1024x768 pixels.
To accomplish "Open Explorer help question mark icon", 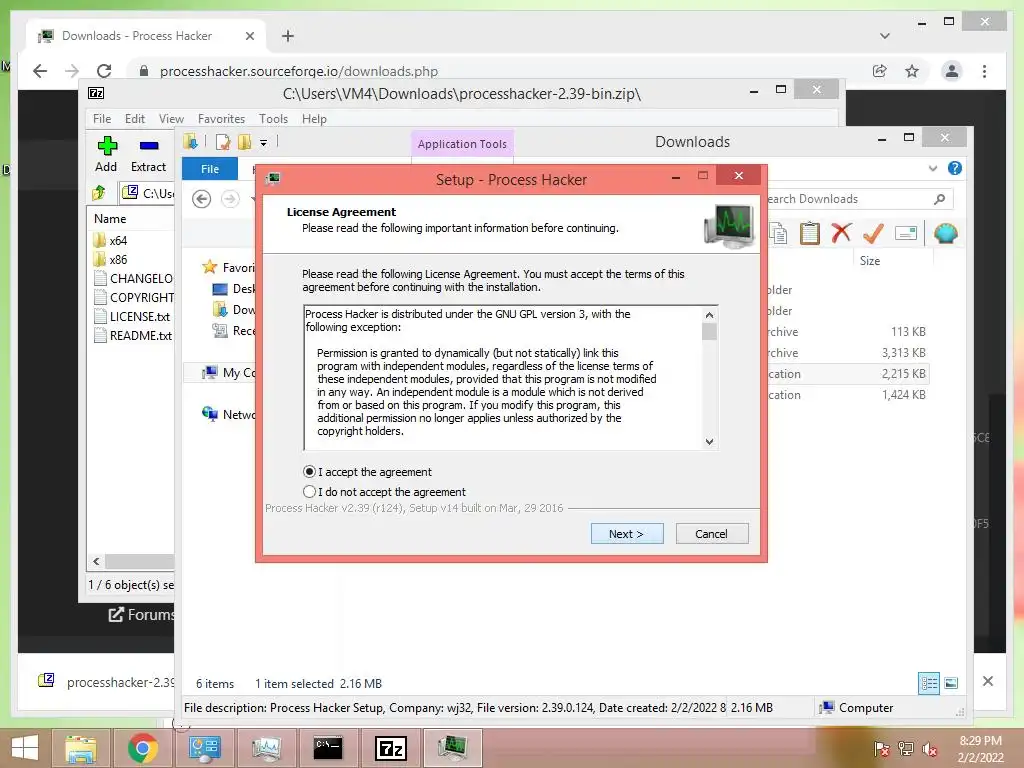I will 955,168.
